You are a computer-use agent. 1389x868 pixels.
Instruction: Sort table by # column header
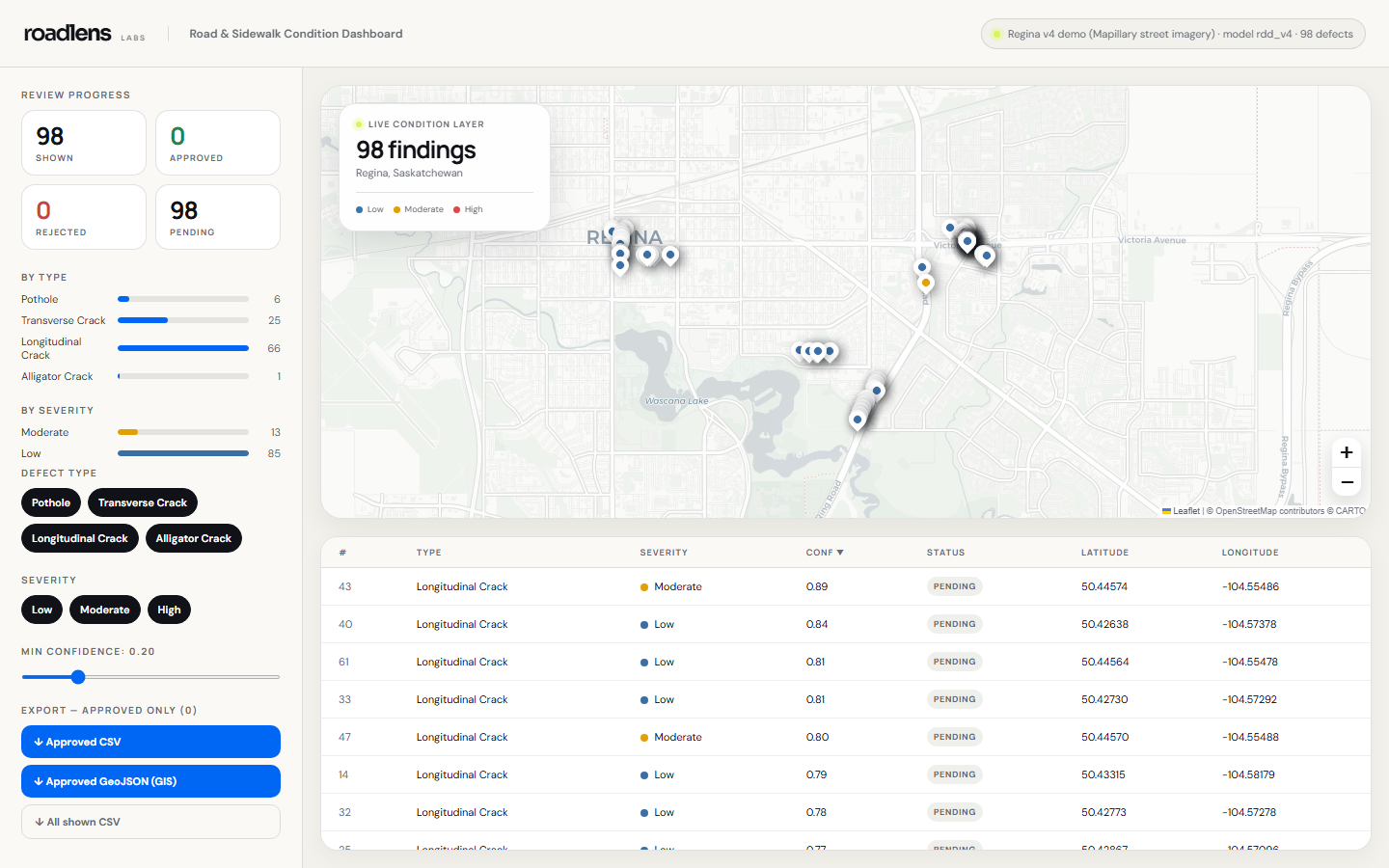[342, 553]
